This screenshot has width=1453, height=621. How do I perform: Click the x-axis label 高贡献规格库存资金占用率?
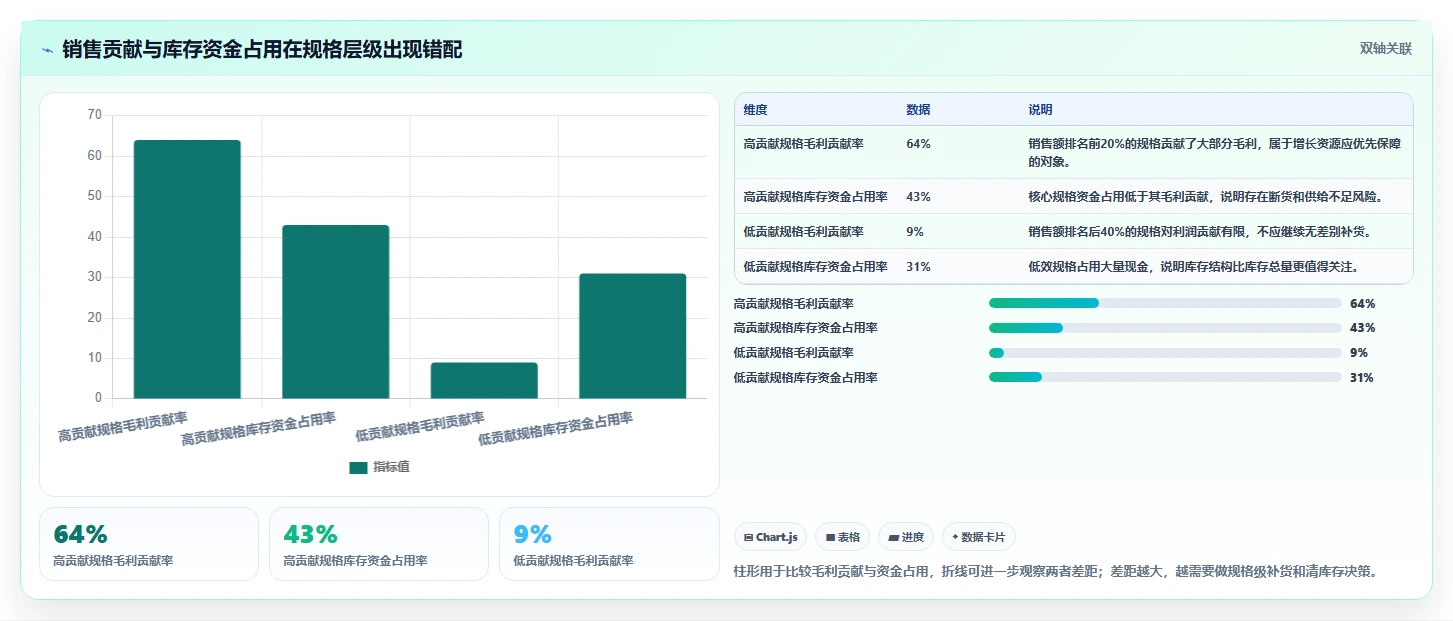[x=258, y=428]
